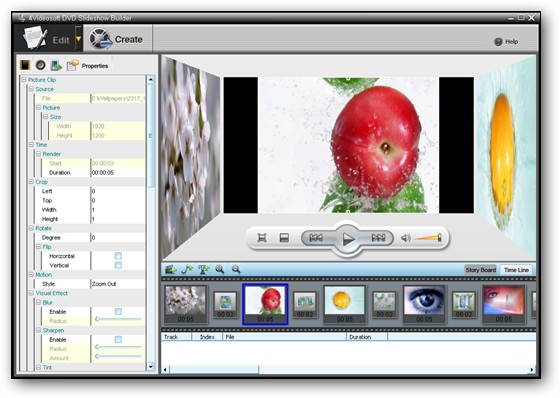The image size is (560, 398).
Task: Adjust the Sharpen Radius slider
Action: pyautogui.click(x=118, y=347)
